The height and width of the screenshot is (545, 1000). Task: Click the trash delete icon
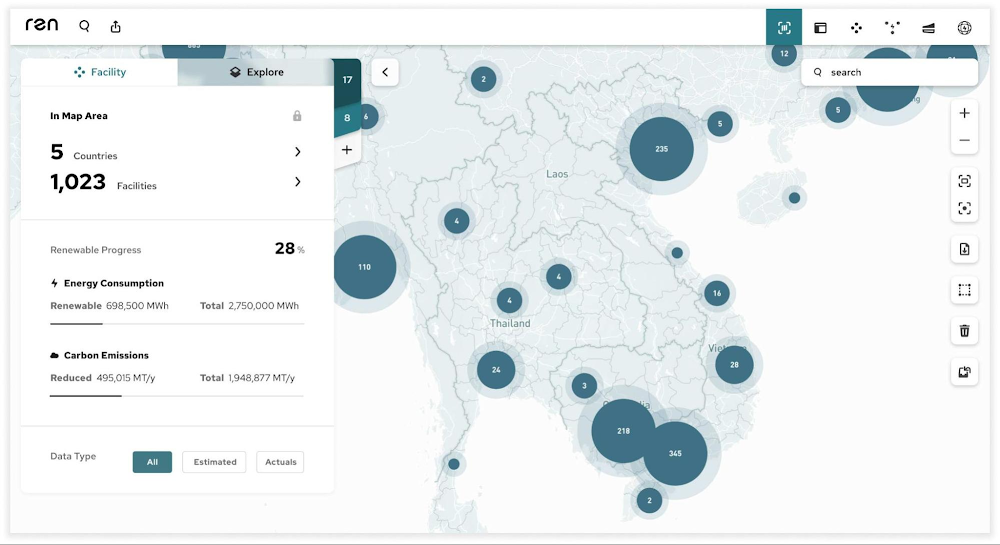pyautogui.click(x=964, y=331)
